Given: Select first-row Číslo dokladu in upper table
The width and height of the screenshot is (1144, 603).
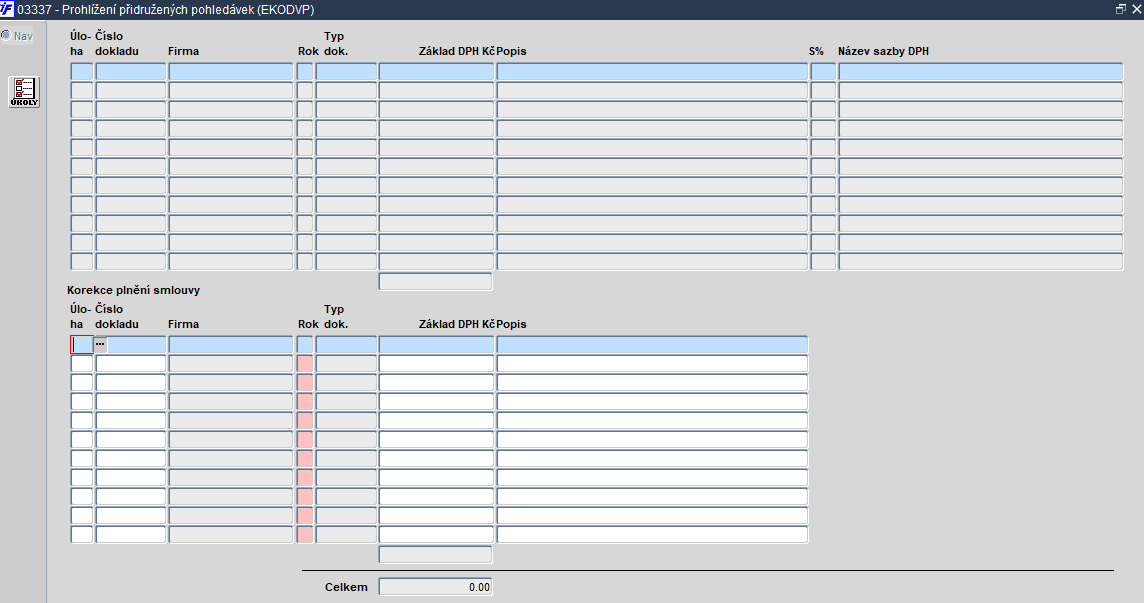Looking at the screenshot, I should coord(131,72).
